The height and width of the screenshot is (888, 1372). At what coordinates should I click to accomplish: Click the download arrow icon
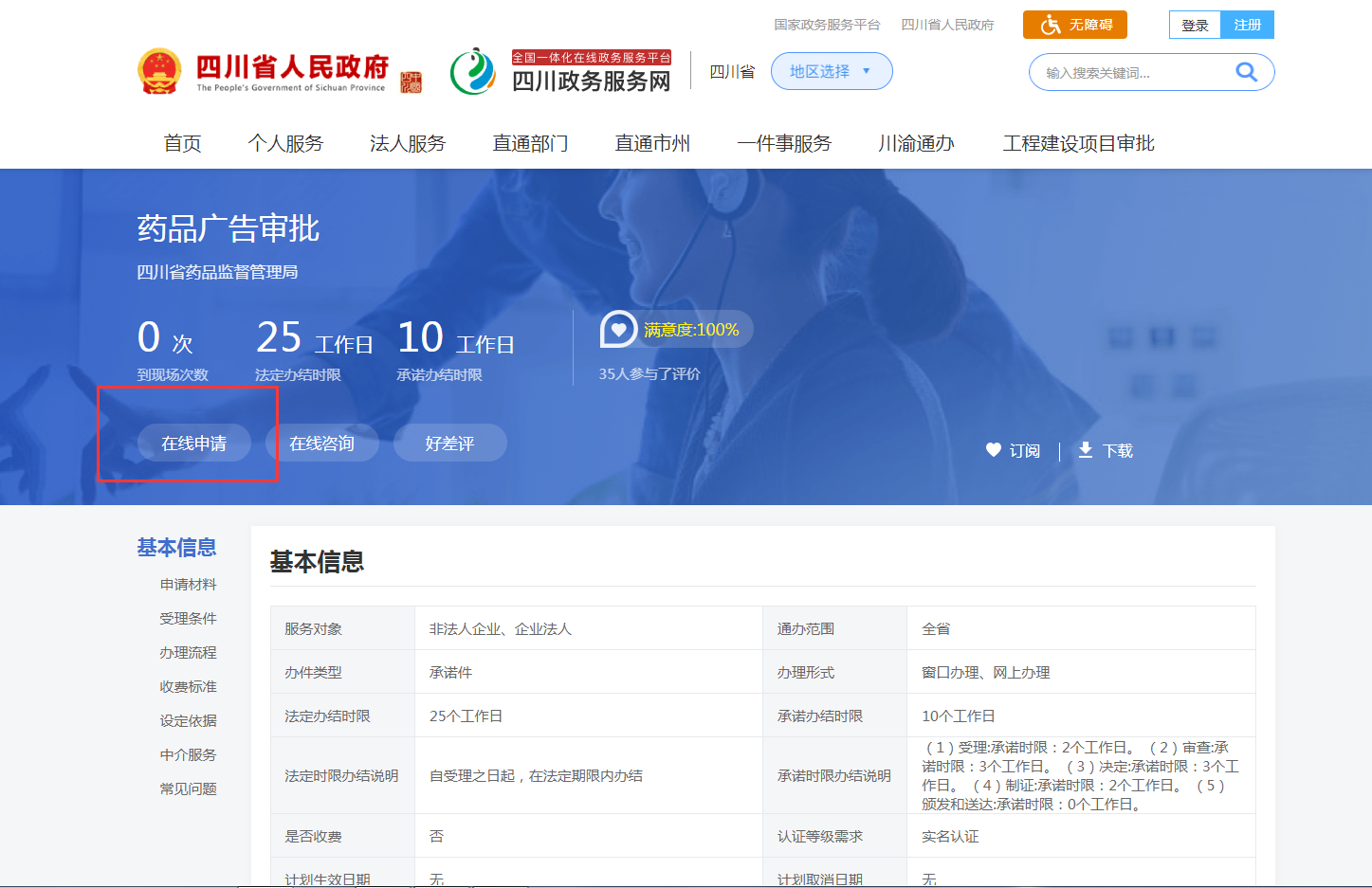pos(1086,450)
